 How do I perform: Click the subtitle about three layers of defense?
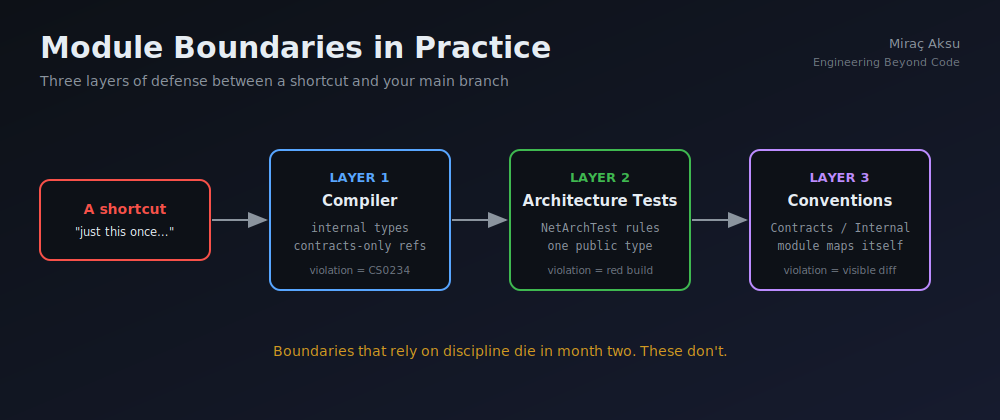(x=274, y=82)
